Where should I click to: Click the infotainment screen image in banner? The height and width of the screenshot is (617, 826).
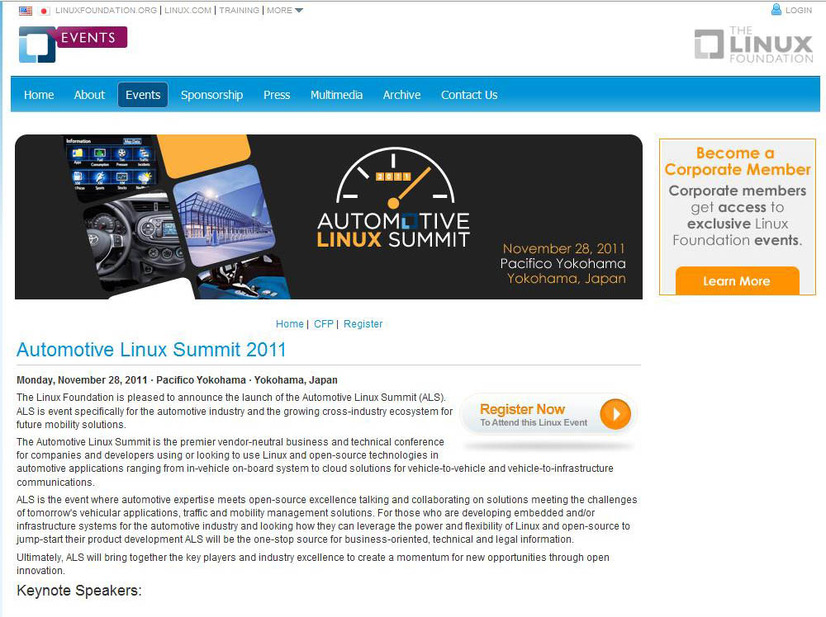tap(112, 167)
